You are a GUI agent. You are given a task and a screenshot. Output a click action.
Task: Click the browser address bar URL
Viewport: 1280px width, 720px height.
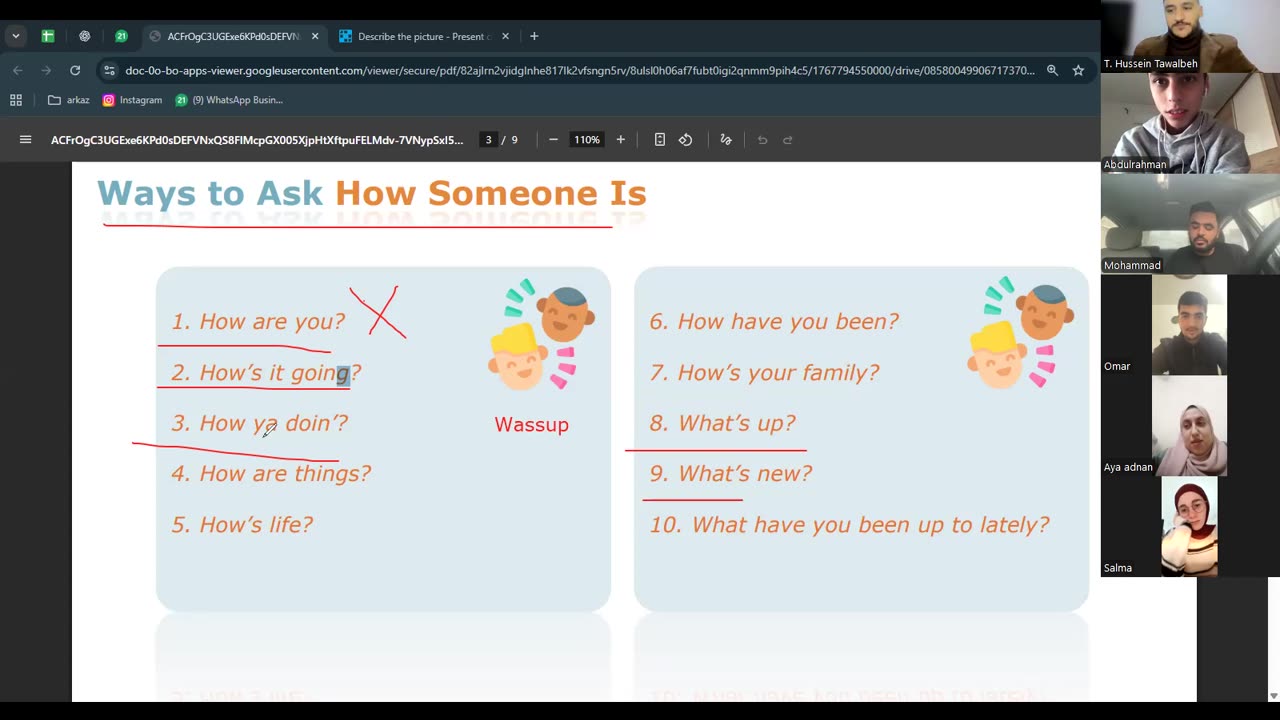[x=580, y=70]
